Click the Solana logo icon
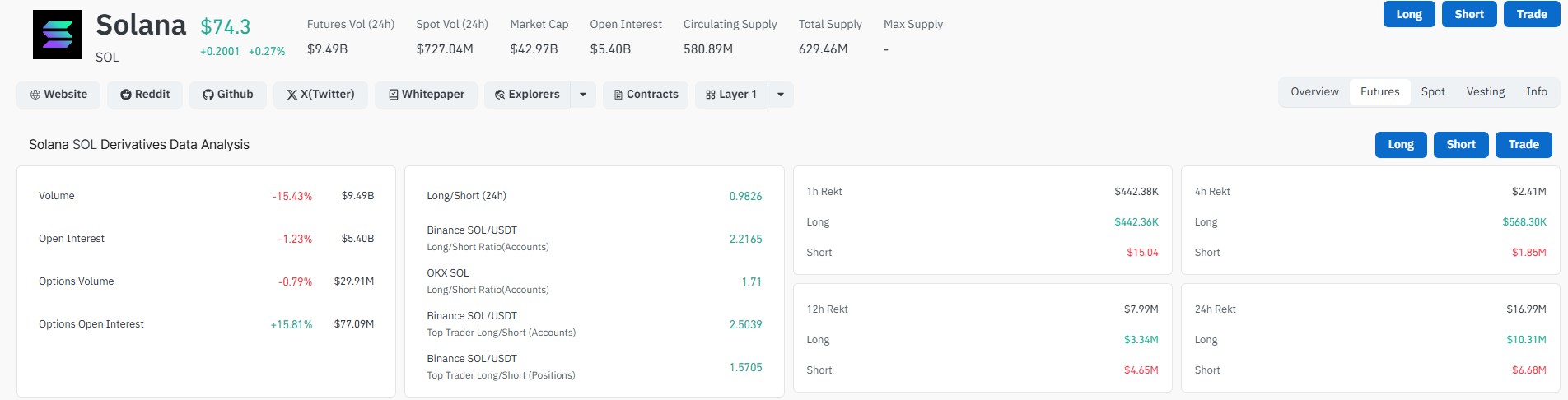The height and width of the screenshot is (400, 1568). point(58,35)
